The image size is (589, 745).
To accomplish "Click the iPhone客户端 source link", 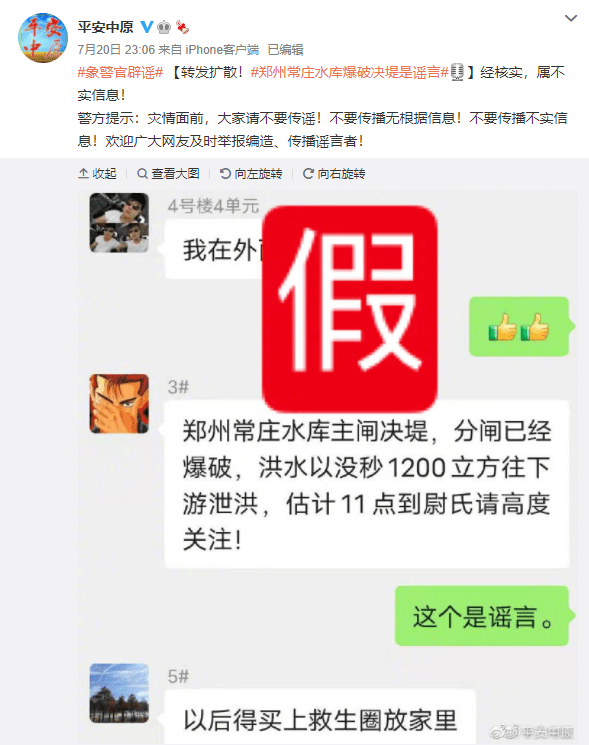I will click(x=222, y=49).
